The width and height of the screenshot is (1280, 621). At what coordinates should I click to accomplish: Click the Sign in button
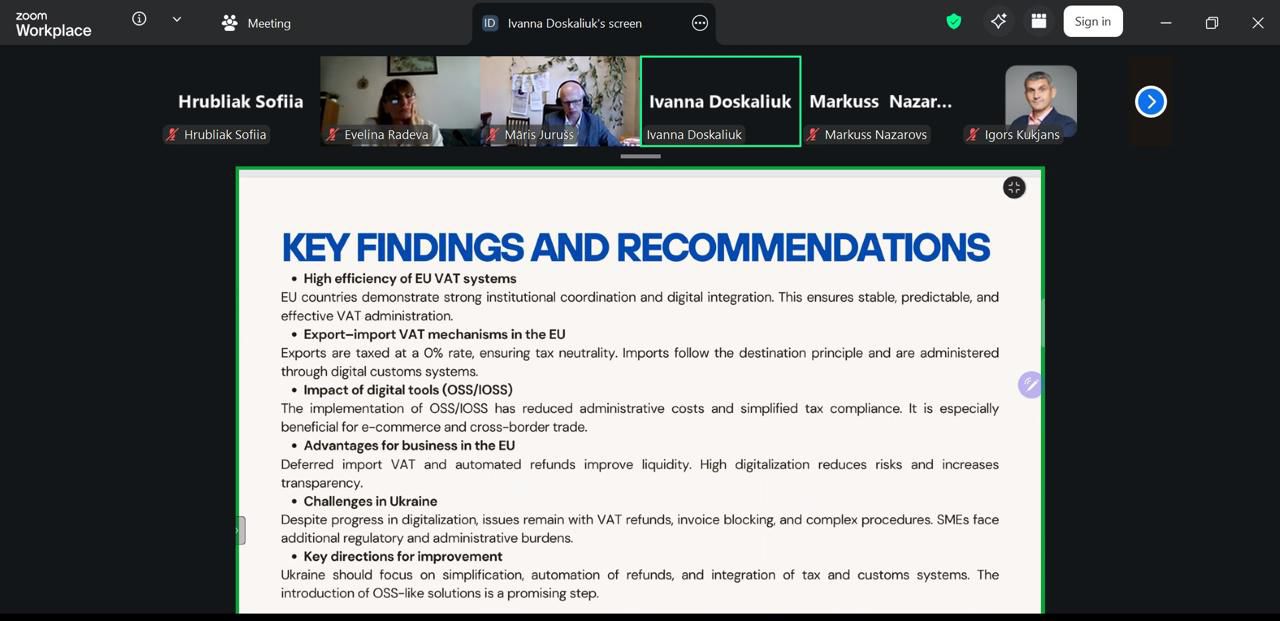tap(1093, 21)
